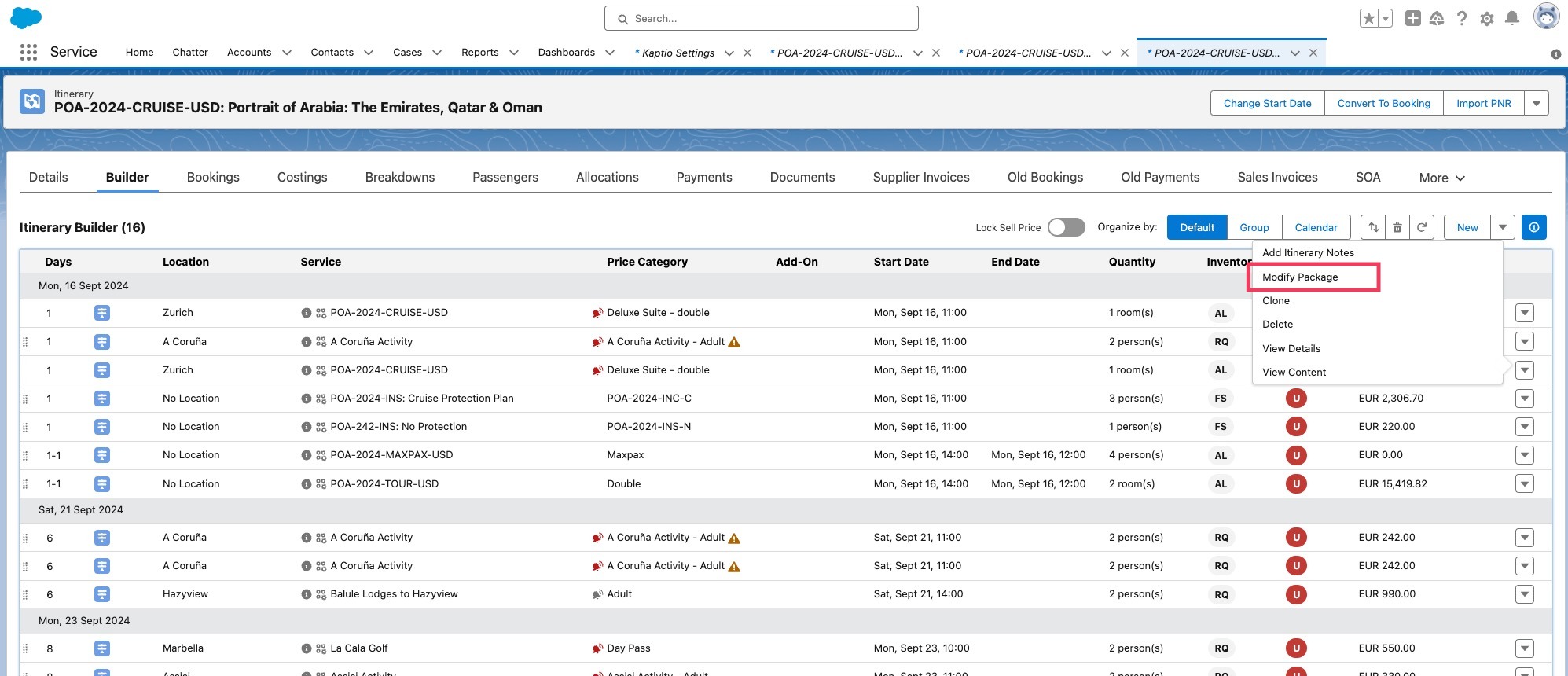The image size is (1568, 676).
Task: Open Setup gear menu
Action: click(1486, 18)
